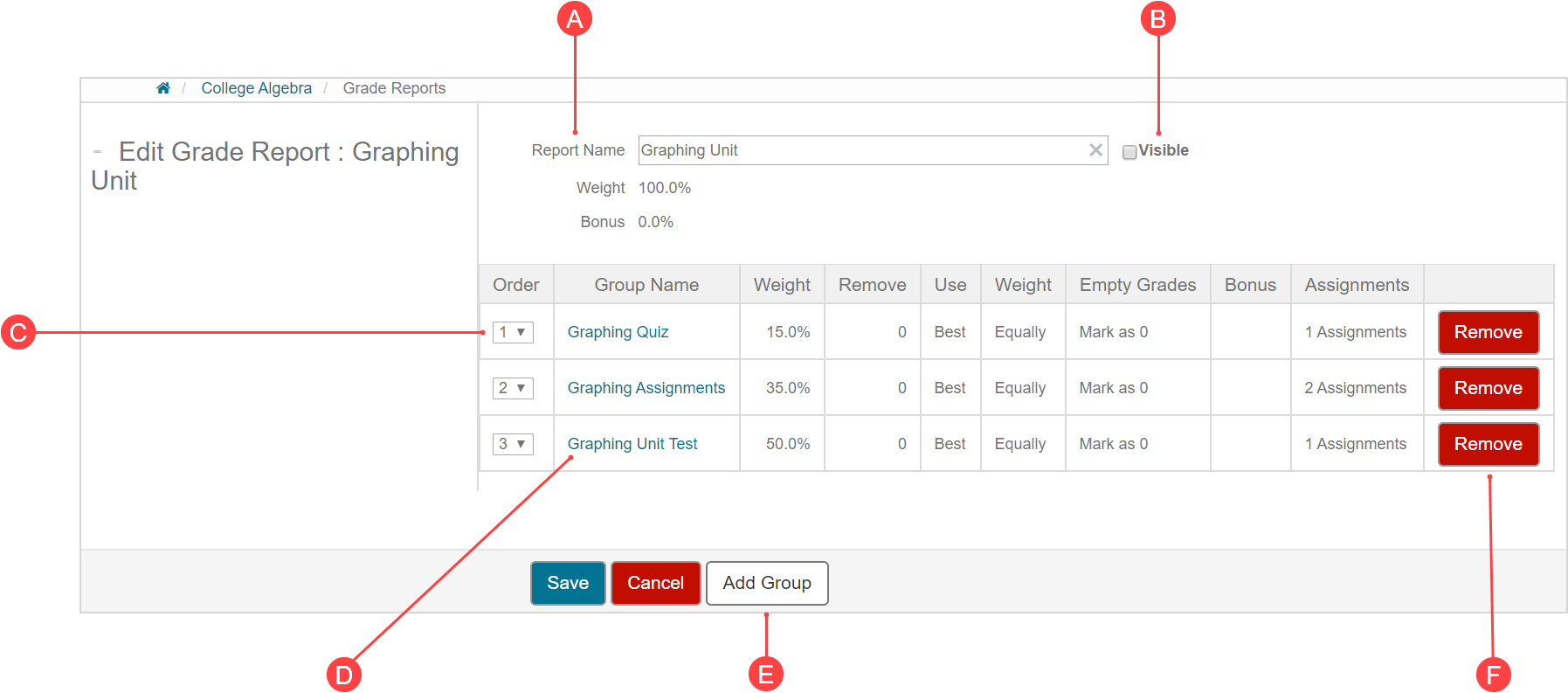Remove the Graphing Assignments group
1568x693 pixels.
coord(1488,388)
